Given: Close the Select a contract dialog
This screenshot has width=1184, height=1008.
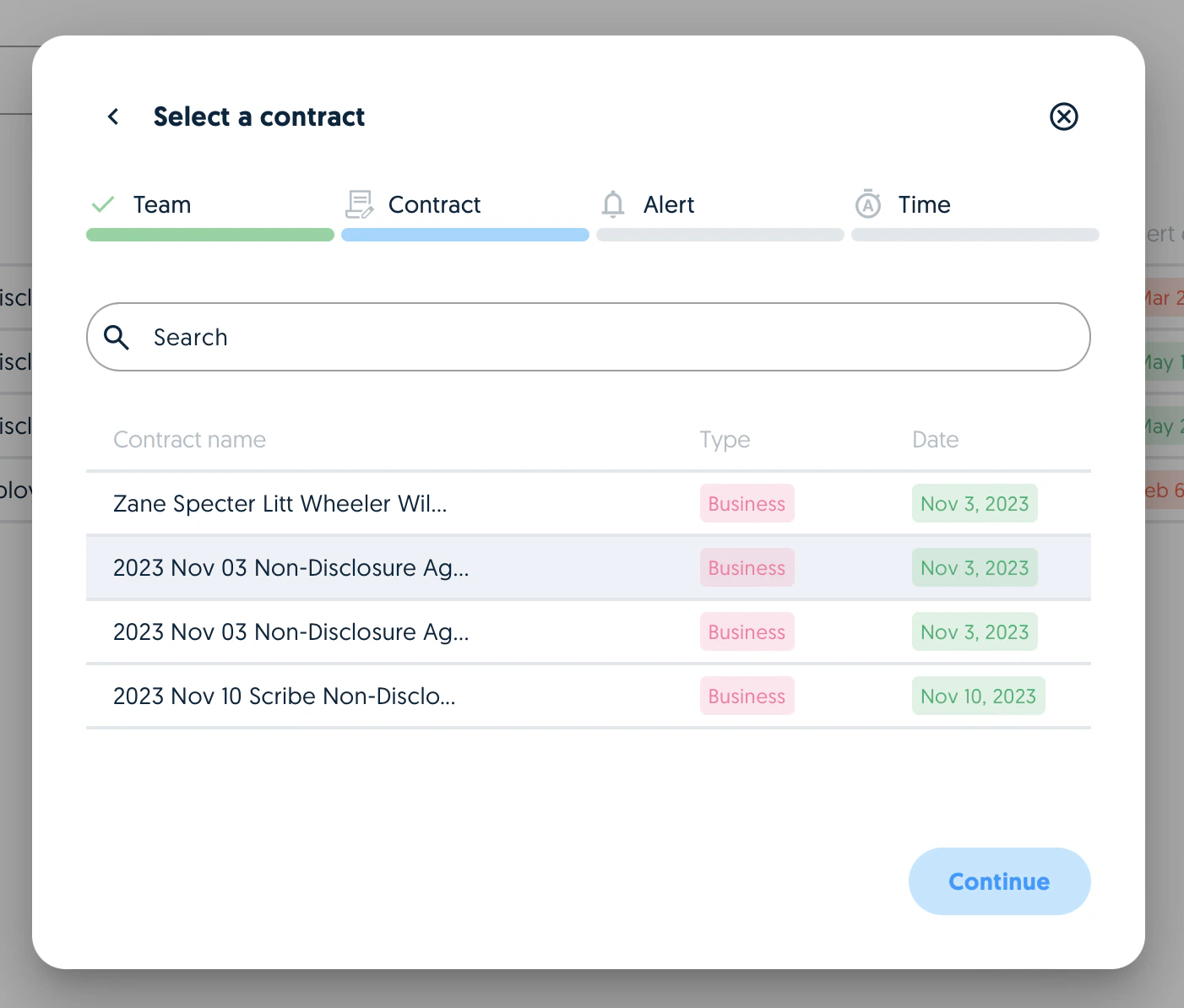Looking at the screenshot, I should [1063, 117].
